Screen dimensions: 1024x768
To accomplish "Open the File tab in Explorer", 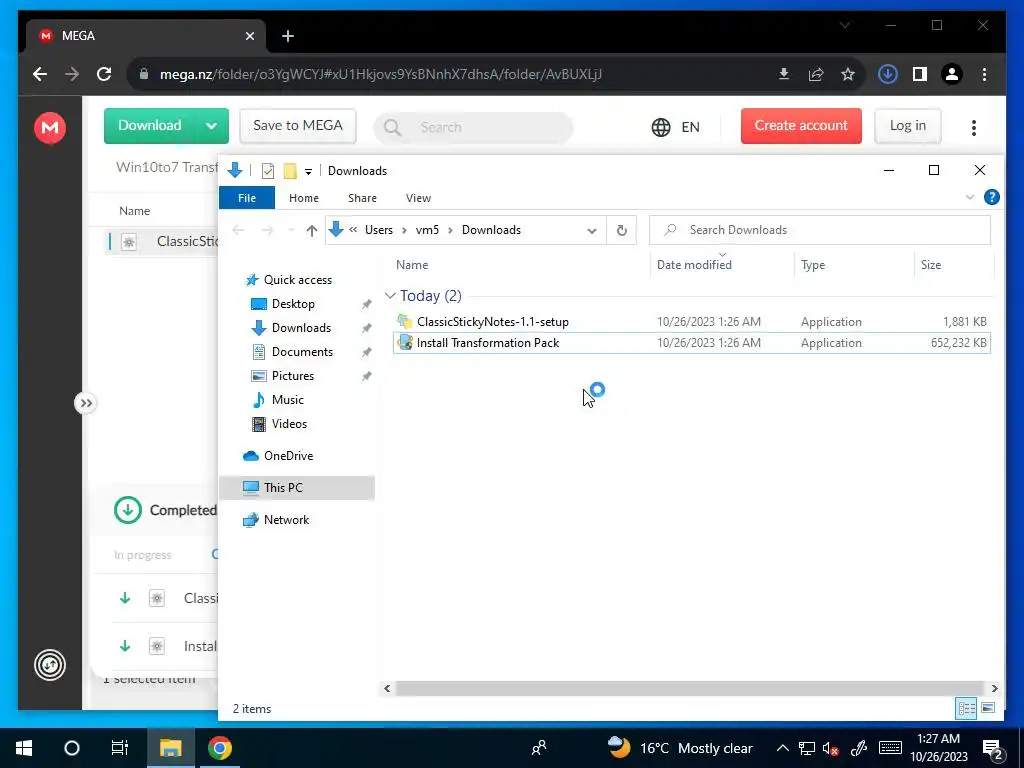I will coord(247,198).
